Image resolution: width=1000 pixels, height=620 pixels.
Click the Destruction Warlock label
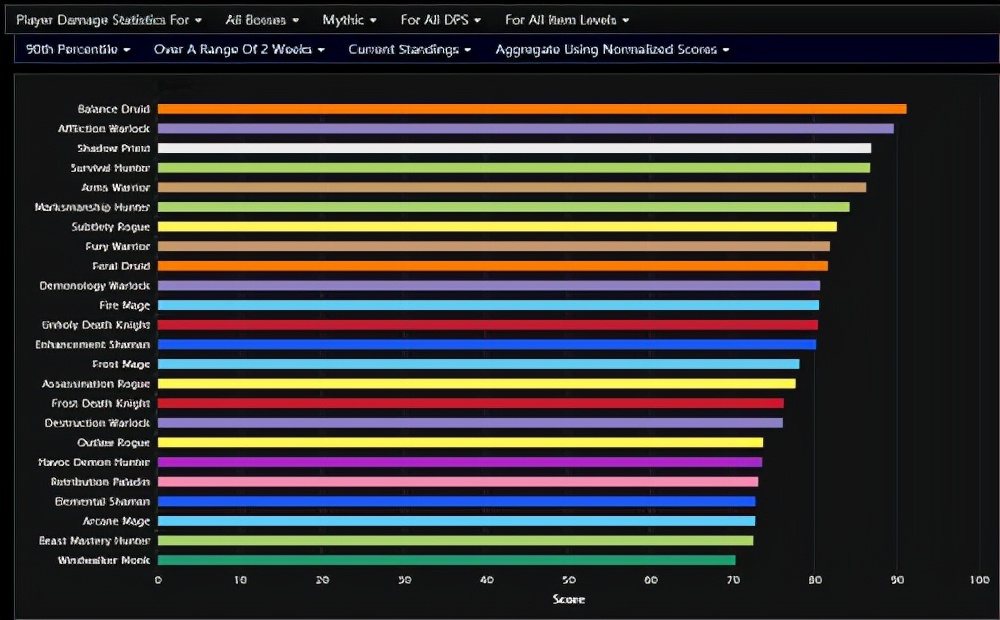(97, 423)
